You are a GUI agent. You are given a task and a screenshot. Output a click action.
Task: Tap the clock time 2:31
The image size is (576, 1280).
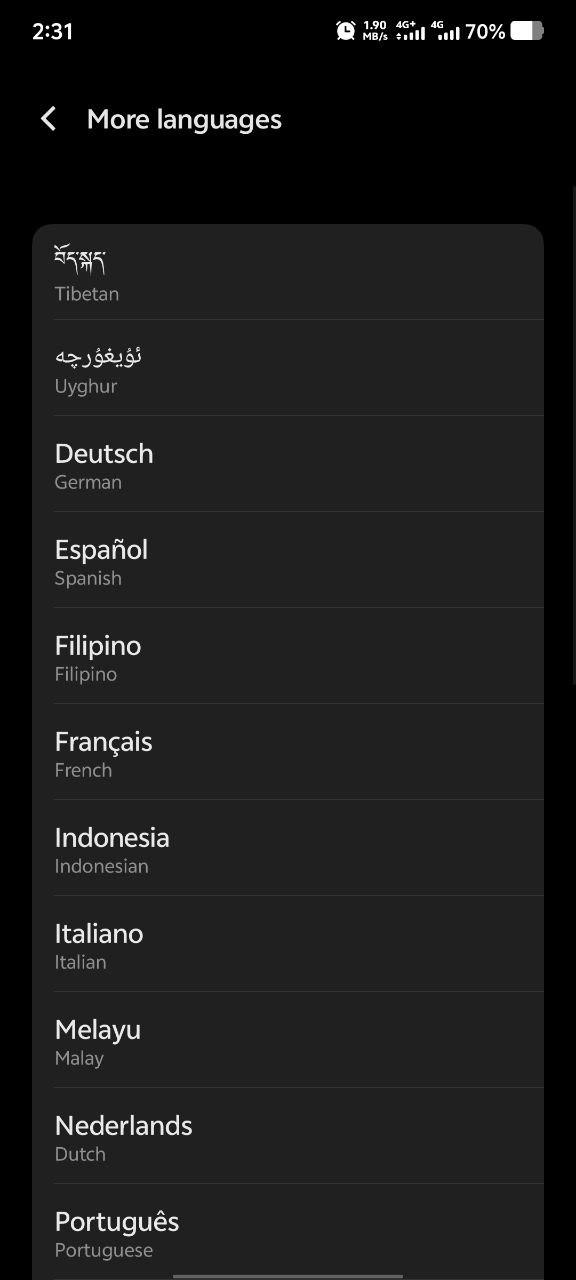pos(52,31)
